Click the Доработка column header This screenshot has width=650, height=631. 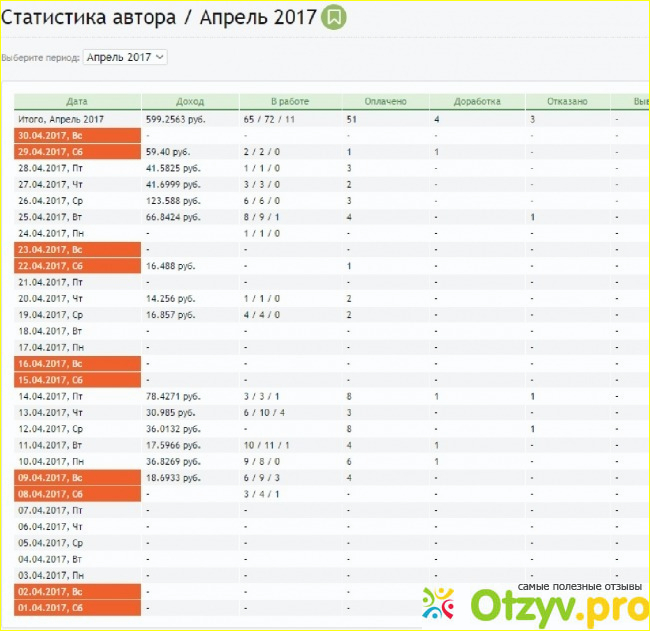477,101
